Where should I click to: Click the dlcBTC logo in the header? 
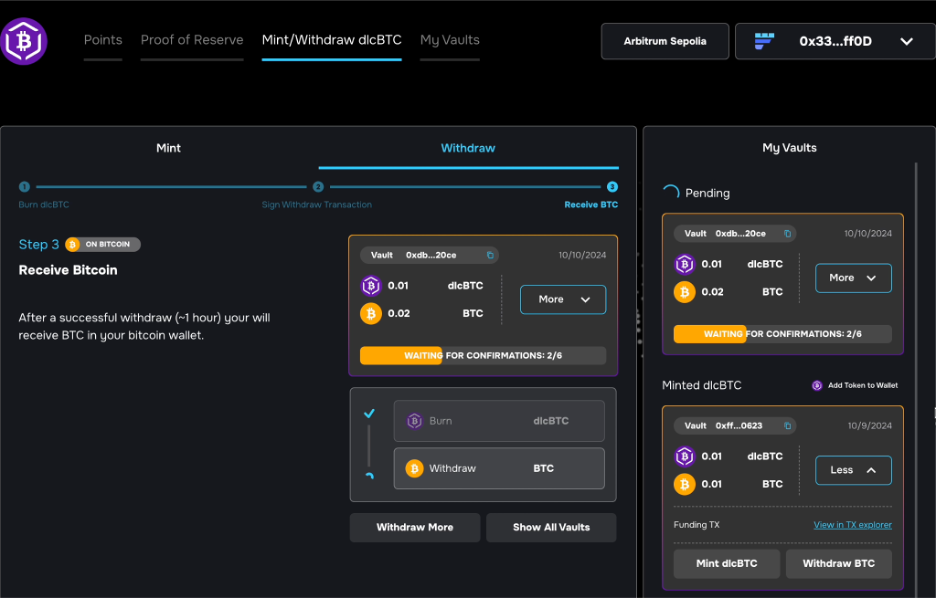point(23,41)
